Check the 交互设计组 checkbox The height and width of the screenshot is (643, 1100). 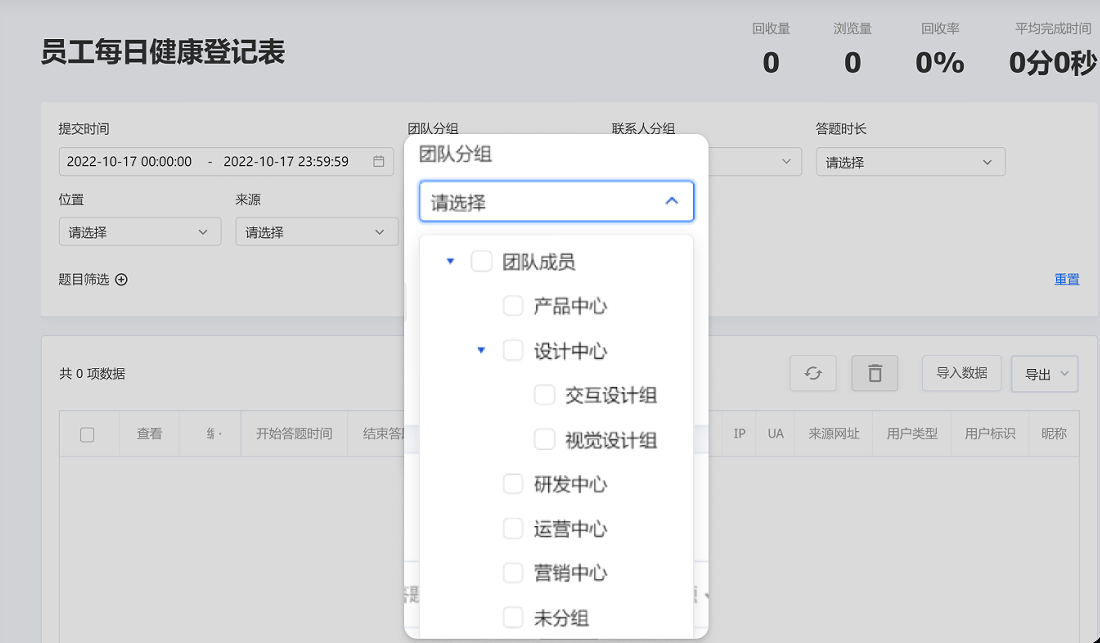click(544, 395)
